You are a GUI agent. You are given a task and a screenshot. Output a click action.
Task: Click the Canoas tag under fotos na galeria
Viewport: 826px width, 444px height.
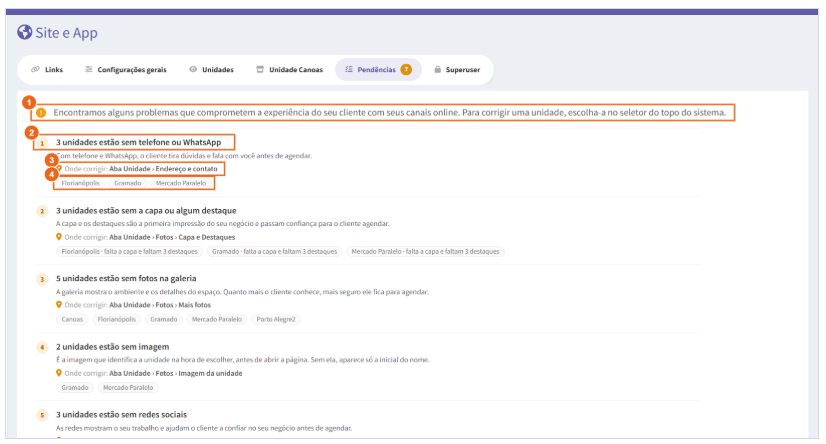pos(72,319)
